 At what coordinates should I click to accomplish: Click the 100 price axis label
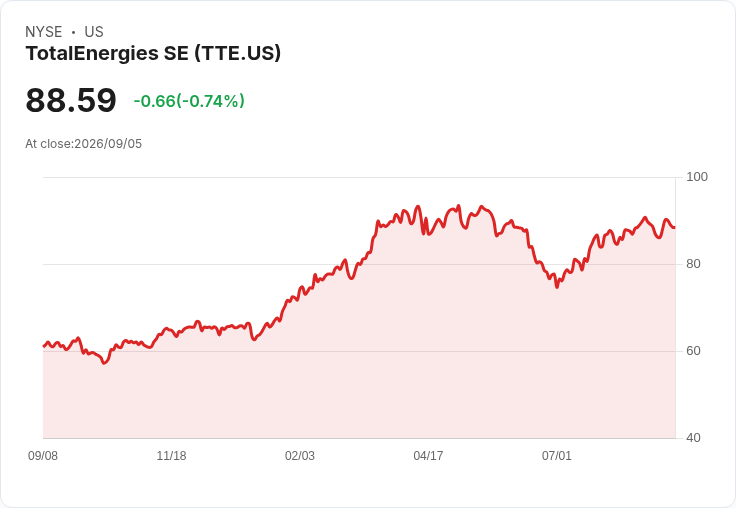[697, 177]
